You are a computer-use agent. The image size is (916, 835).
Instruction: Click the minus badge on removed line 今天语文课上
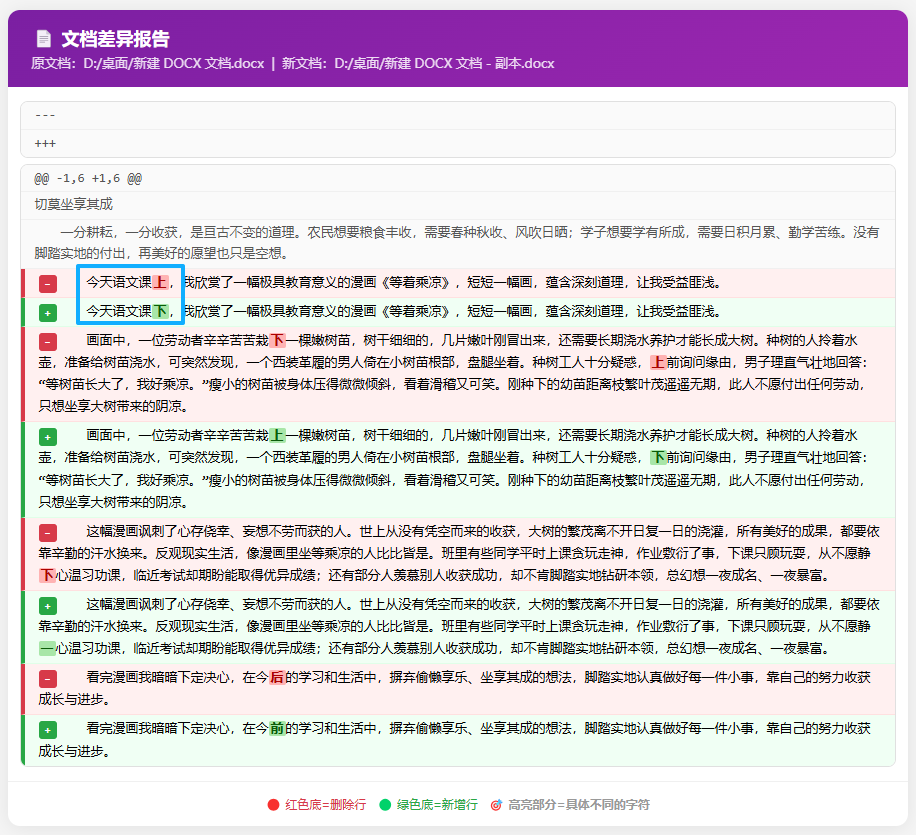coord(48,283)
